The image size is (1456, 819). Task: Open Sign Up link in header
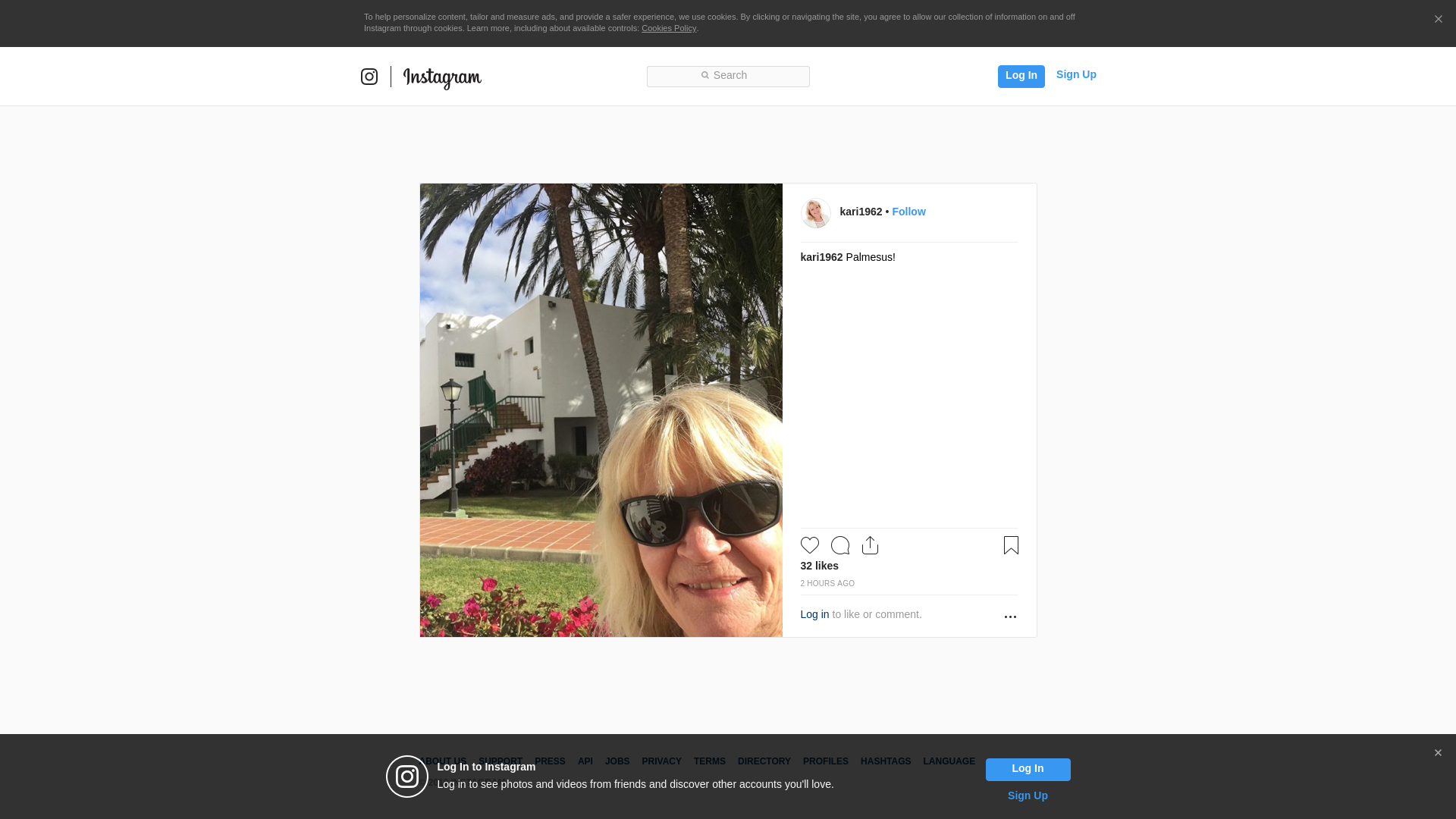point(1076,74)
